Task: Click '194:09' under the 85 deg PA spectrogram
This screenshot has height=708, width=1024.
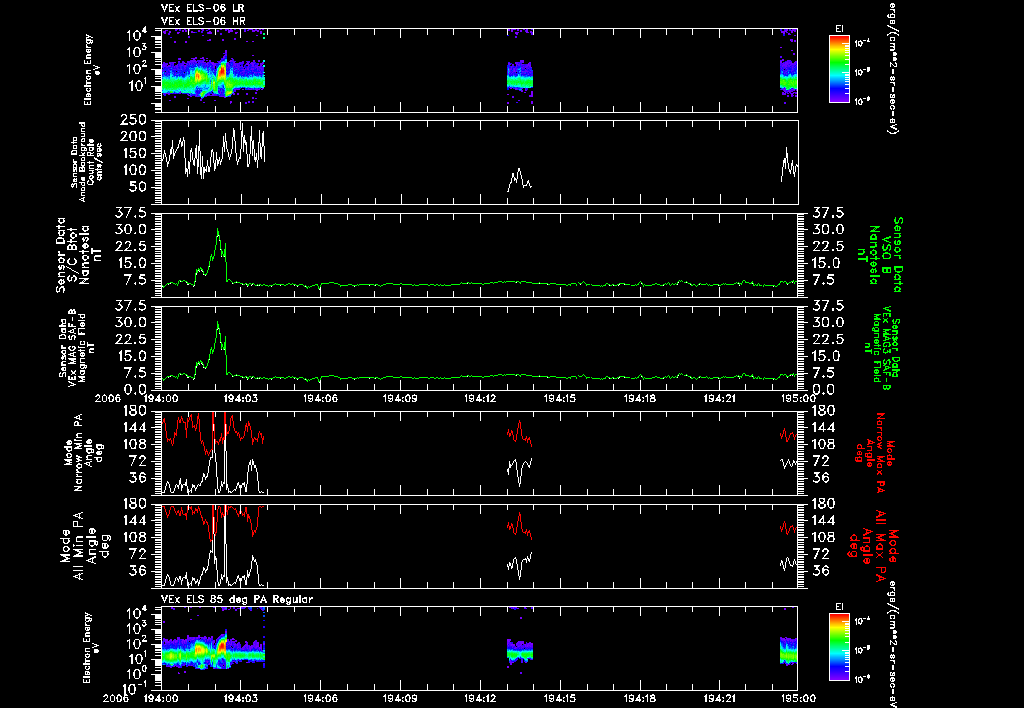Action: point(400,698)
